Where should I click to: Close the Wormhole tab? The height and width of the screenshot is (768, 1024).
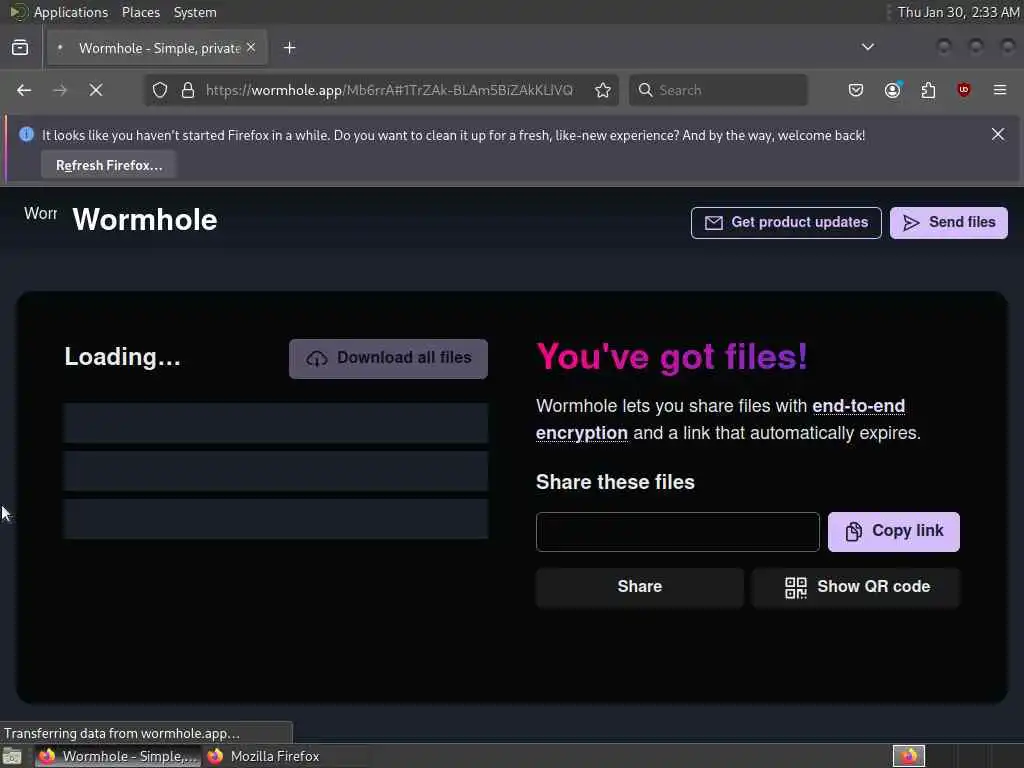point(251,48)
